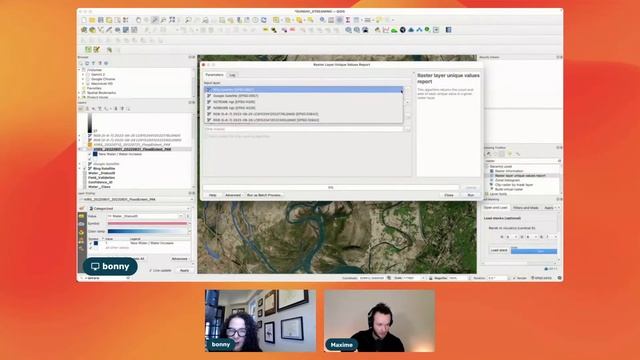
Task: Click the rightmost blue panel plugin icon
Action: (449, 30)
